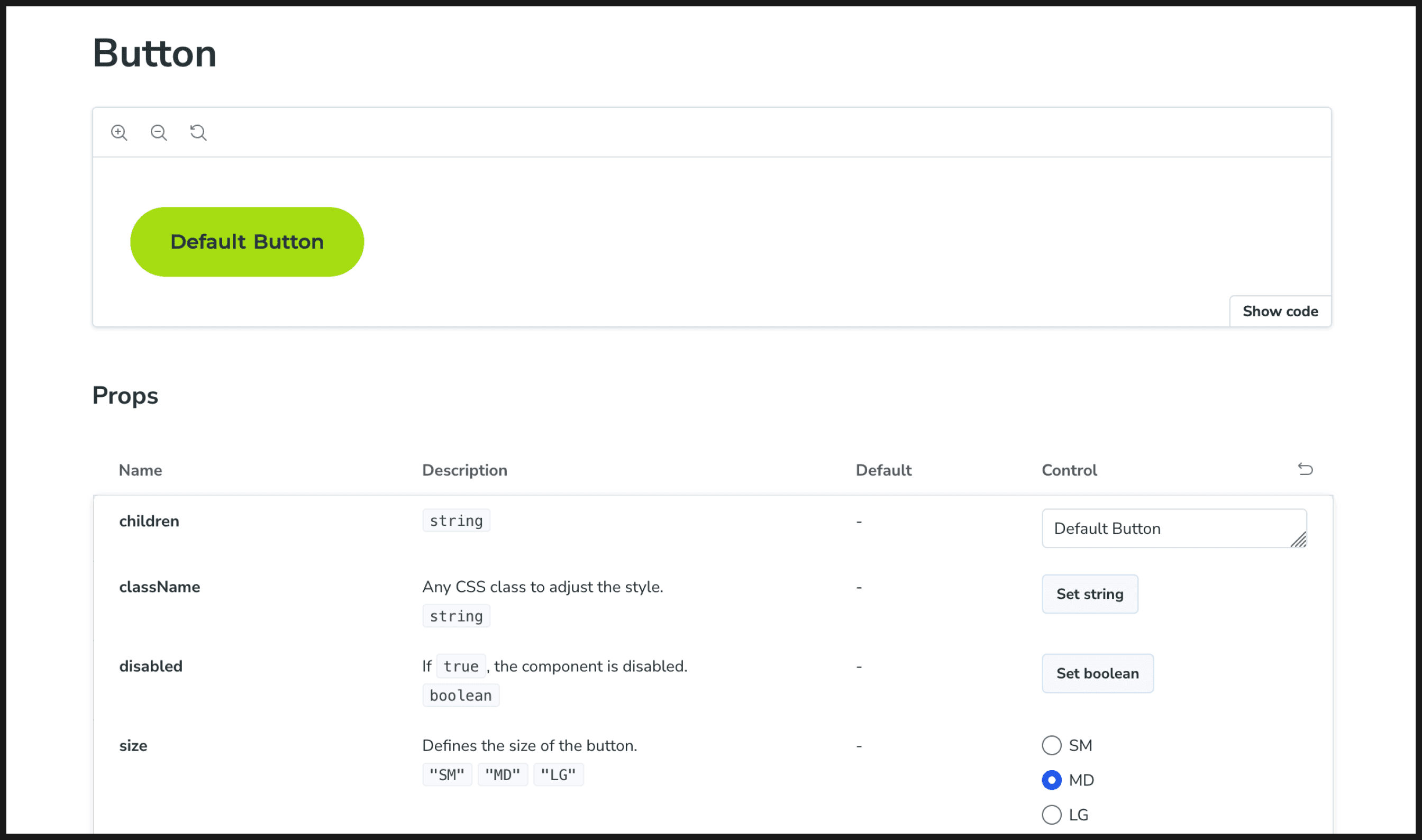Click the string type tag for children
1422x840 pixels.
tap(456, 521)
